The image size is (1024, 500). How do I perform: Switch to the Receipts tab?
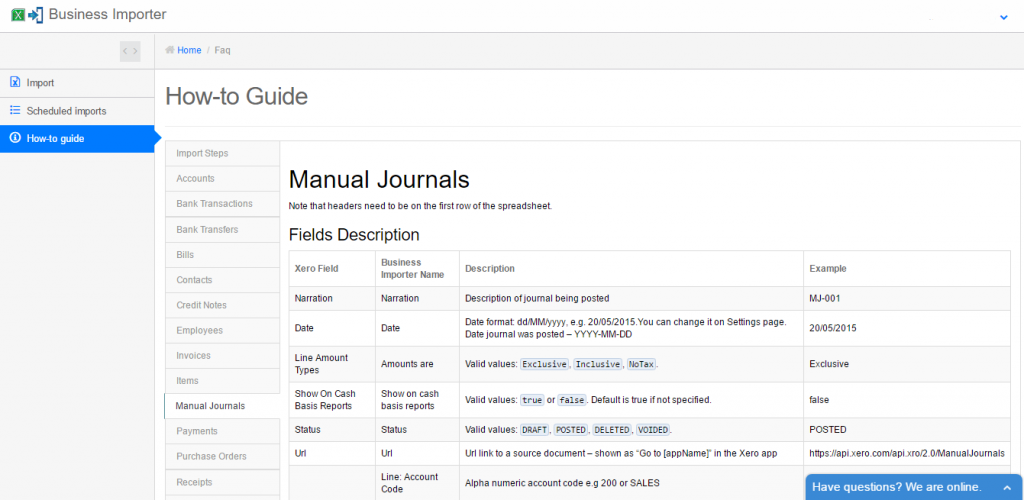click(x=222, y=482)
